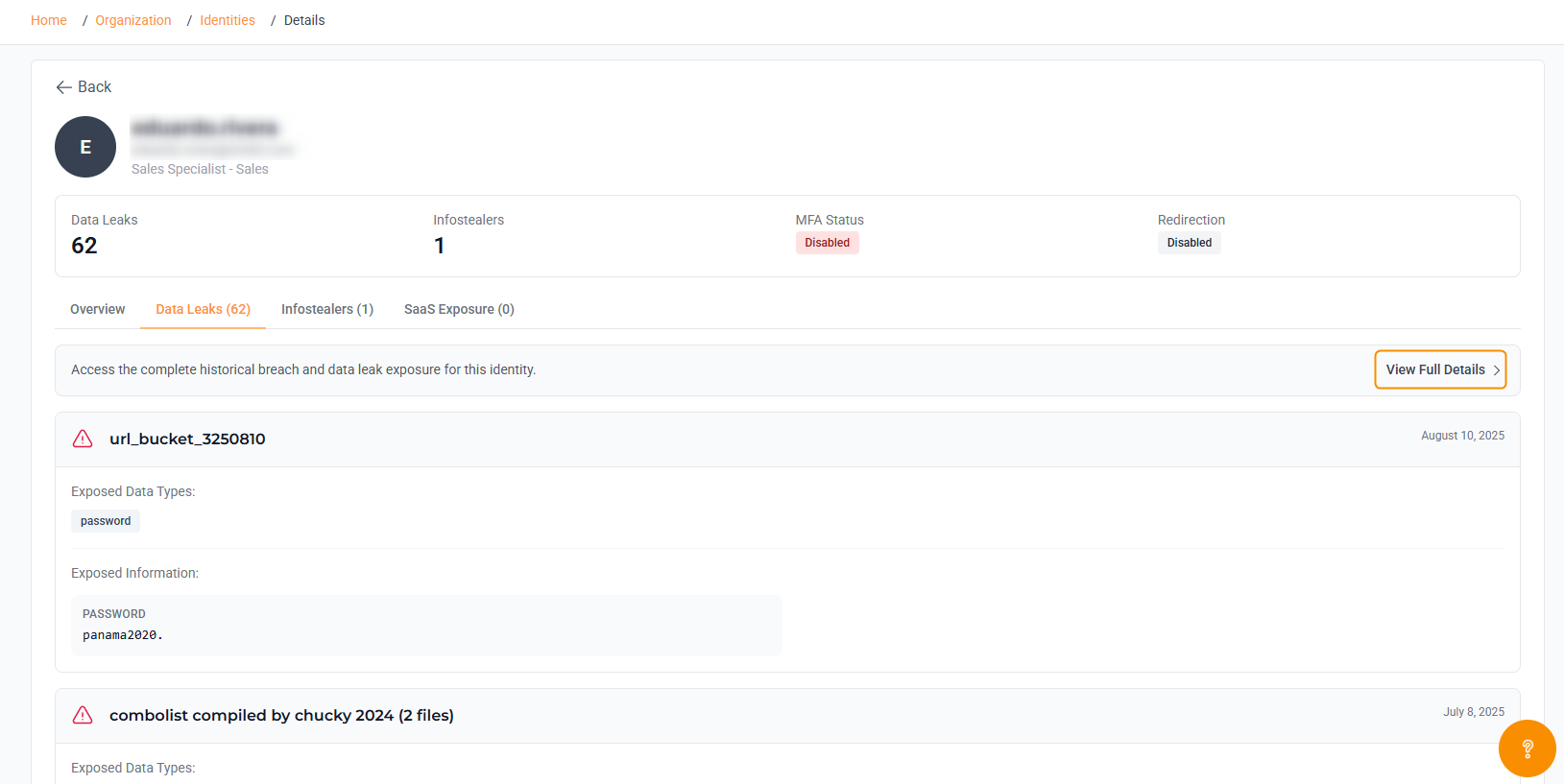The image size is (1564, 784).
Task: Click the E avatar circle
Action: (85, 147)
